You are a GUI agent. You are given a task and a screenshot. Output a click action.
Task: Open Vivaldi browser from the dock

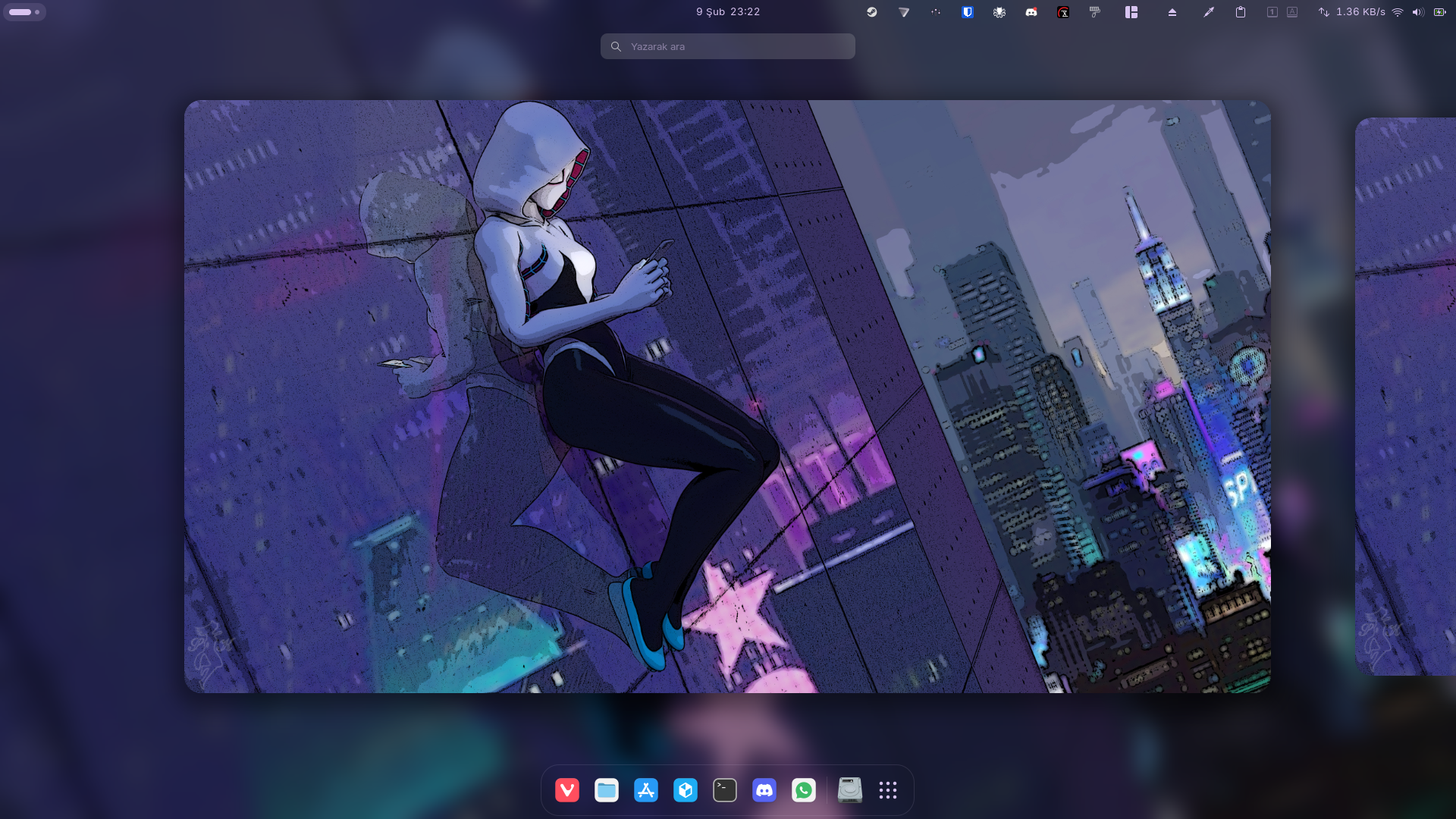[567, 790]
